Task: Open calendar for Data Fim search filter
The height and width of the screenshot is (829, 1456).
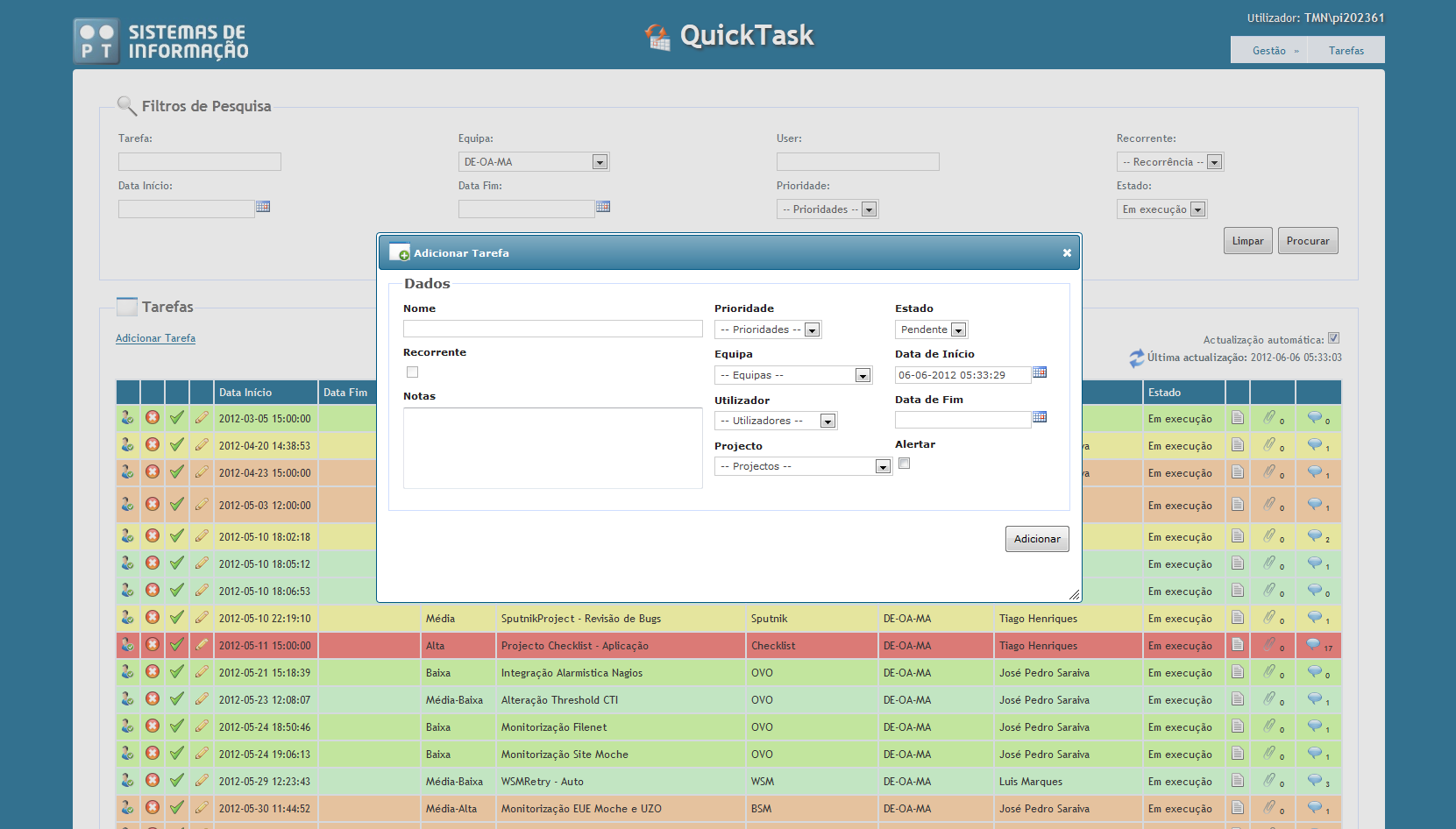Action: tap(603, 207)
